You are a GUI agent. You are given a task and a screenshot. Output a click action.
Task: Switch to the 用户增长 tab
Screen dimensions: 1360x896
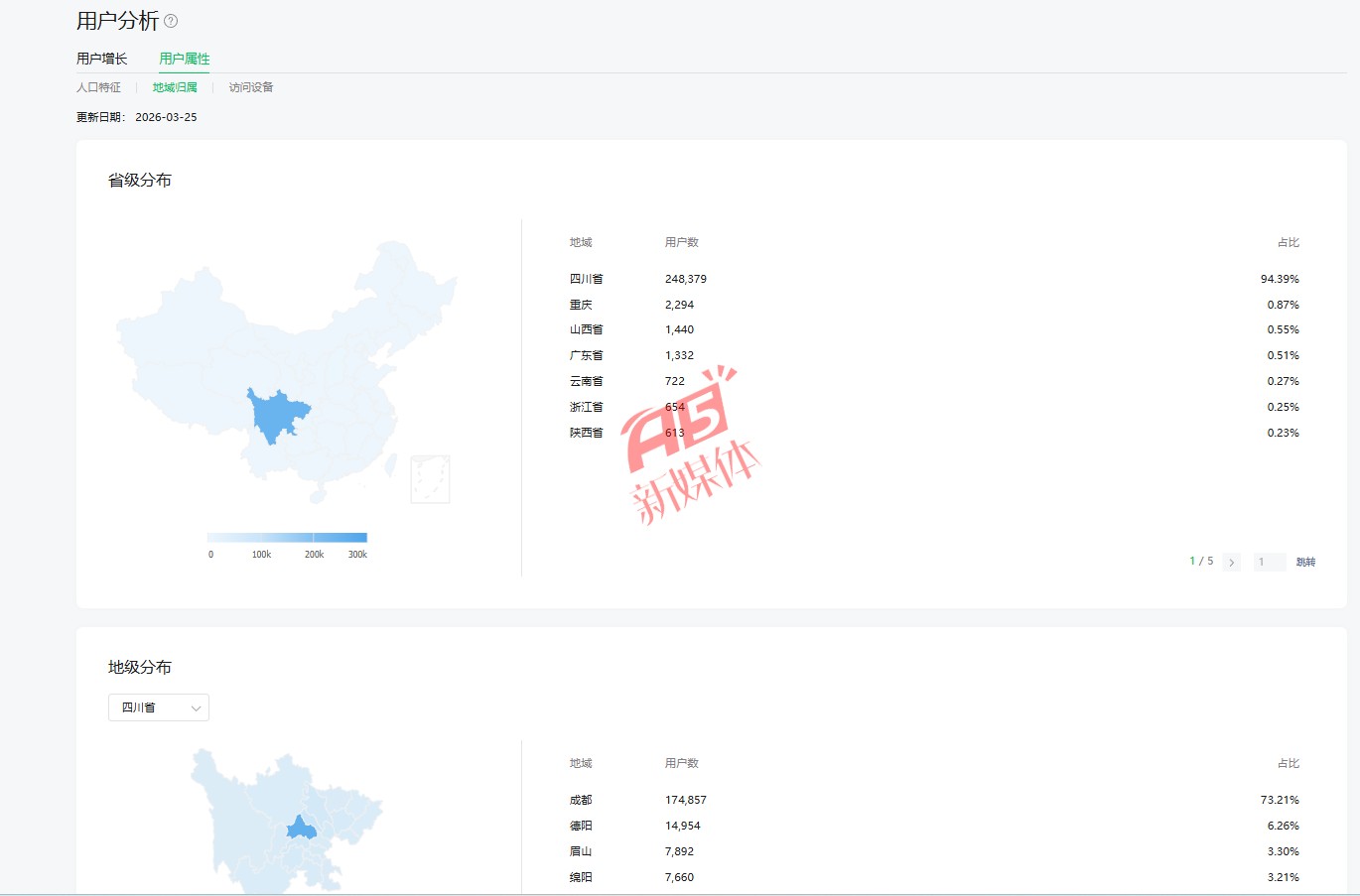[x=102, y=59]
